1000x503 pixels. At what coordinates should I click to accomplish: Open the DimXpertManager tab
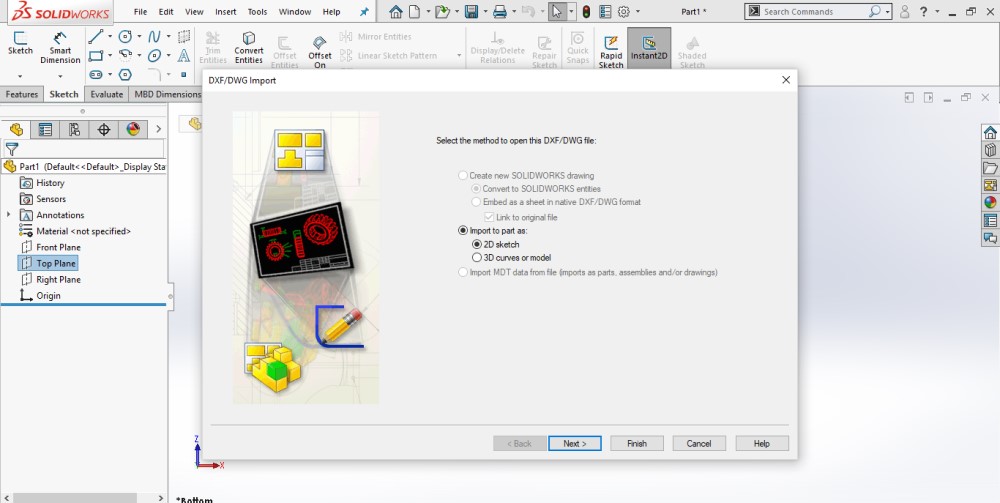click(104, 129)
